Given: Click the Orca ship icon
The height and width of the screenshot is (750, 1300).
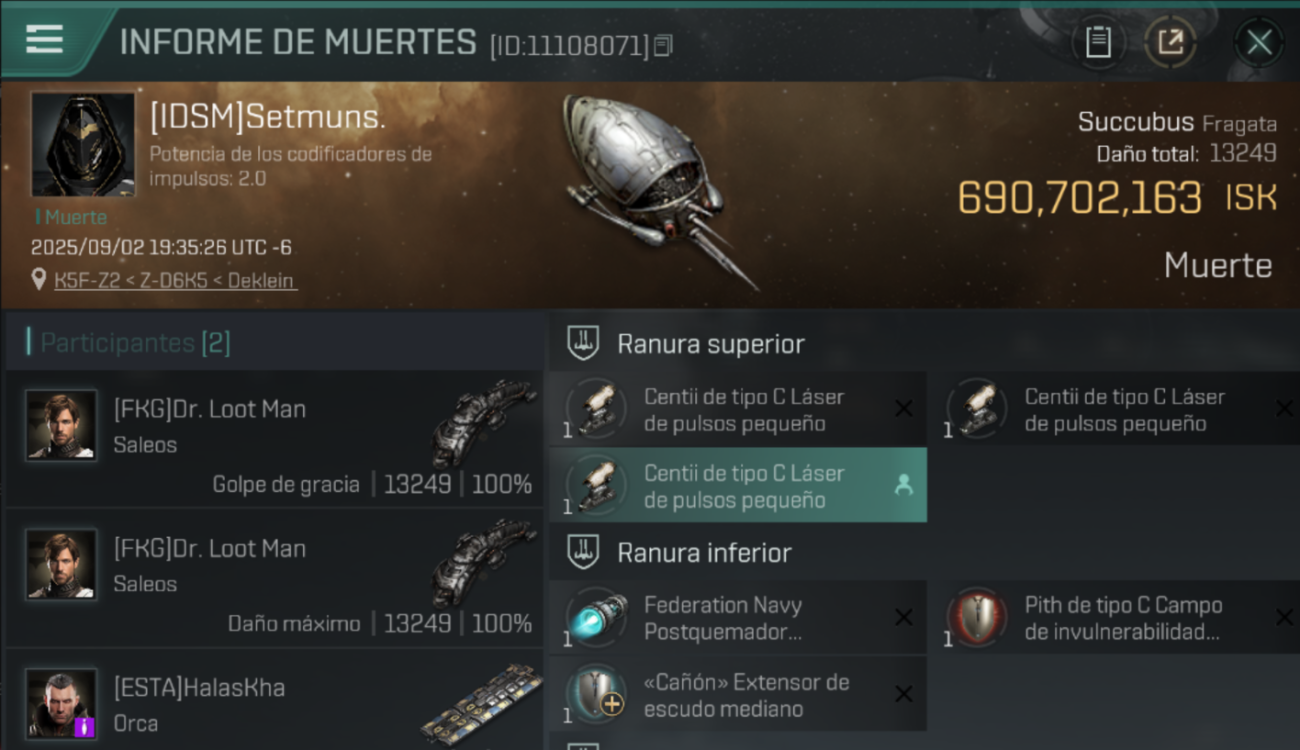Looking at the screenshot, I should (481, 705).
